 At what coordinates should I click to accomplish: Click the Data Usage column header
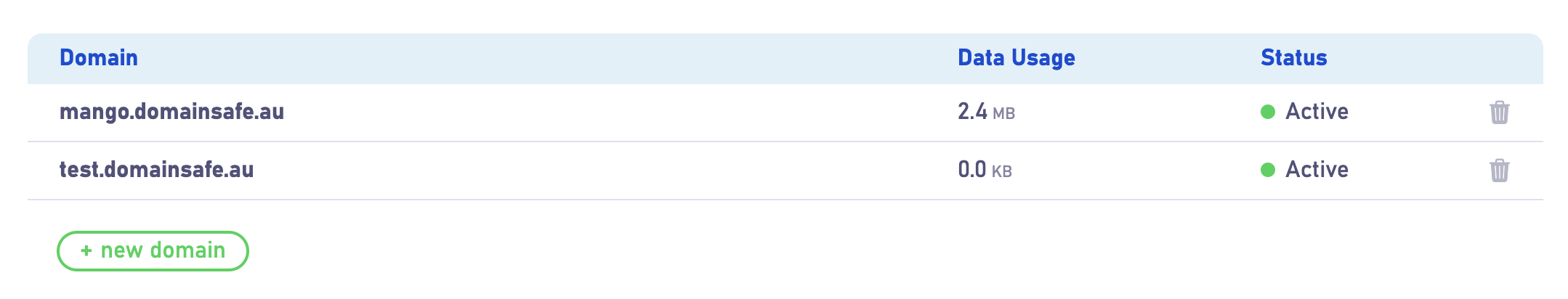1017,58
